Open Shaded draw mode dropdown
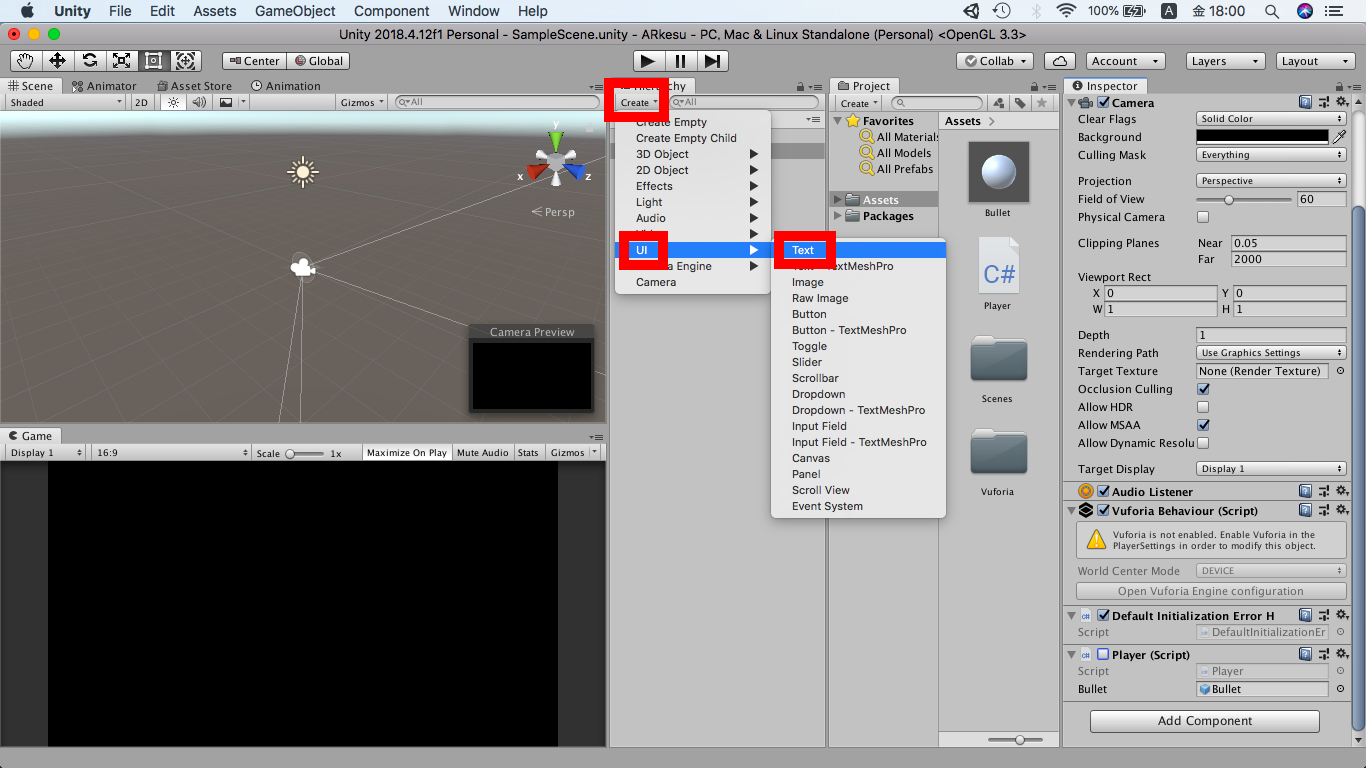The height and width of the screenshot is (768, 1366). point(66,102)
